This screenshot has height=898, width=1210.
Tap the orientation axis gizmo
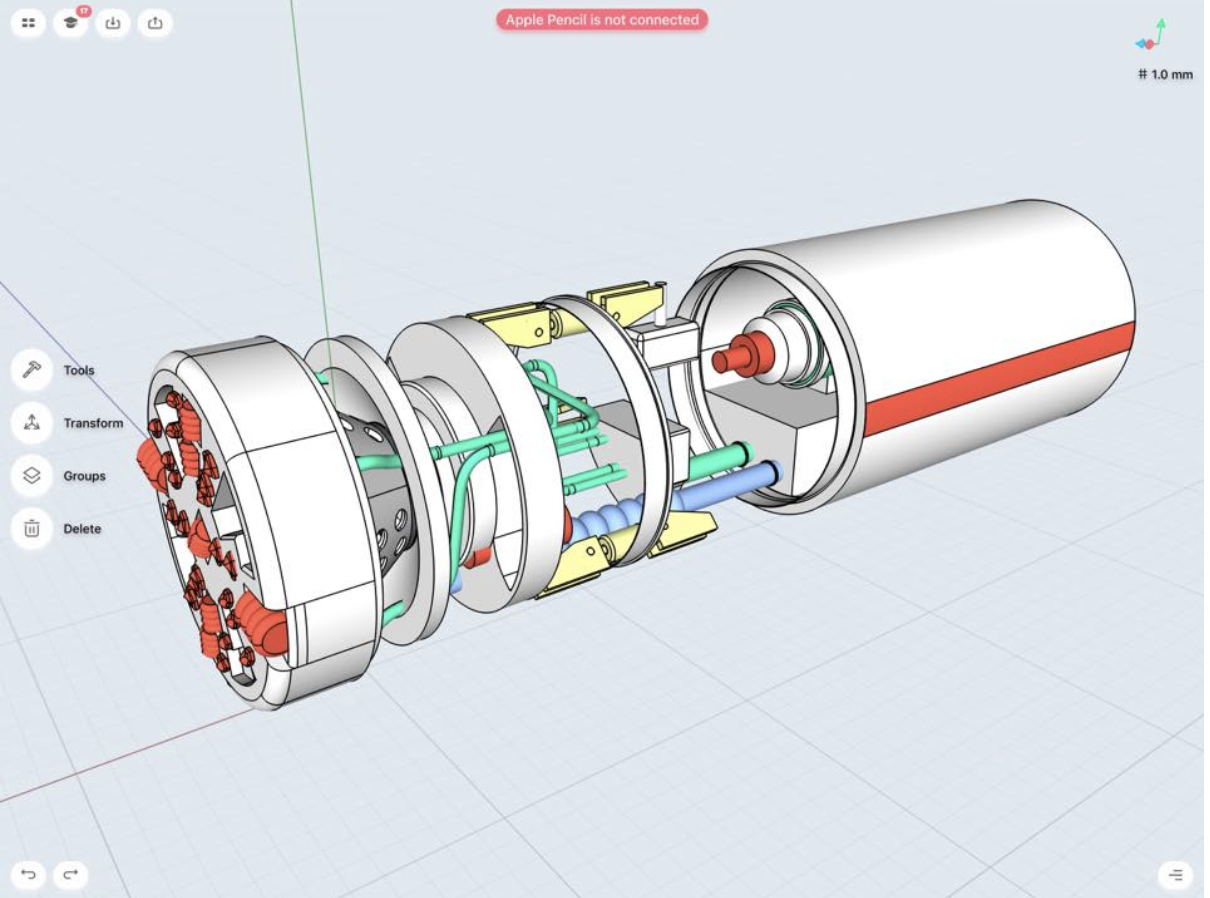click(1153, 34)
